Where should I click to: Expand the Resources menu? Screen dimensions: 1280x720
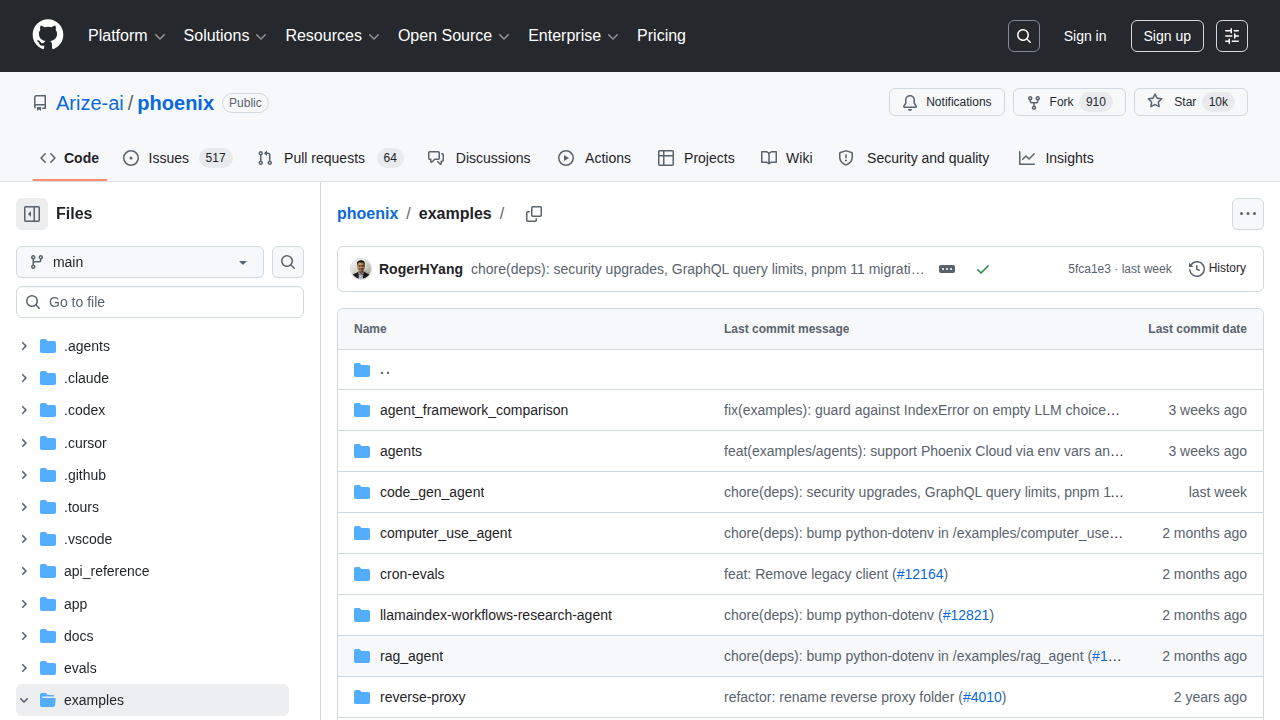[333, 36]
